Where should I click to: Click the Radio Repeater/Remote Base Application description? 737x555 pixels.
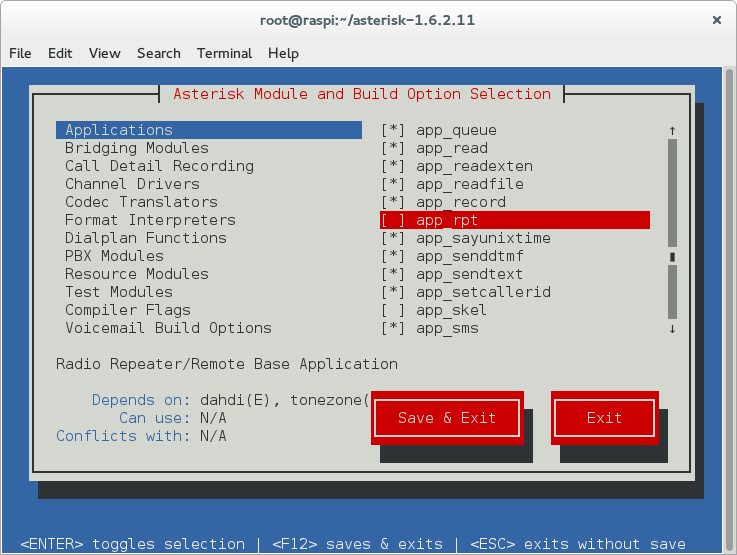point(227,364)
